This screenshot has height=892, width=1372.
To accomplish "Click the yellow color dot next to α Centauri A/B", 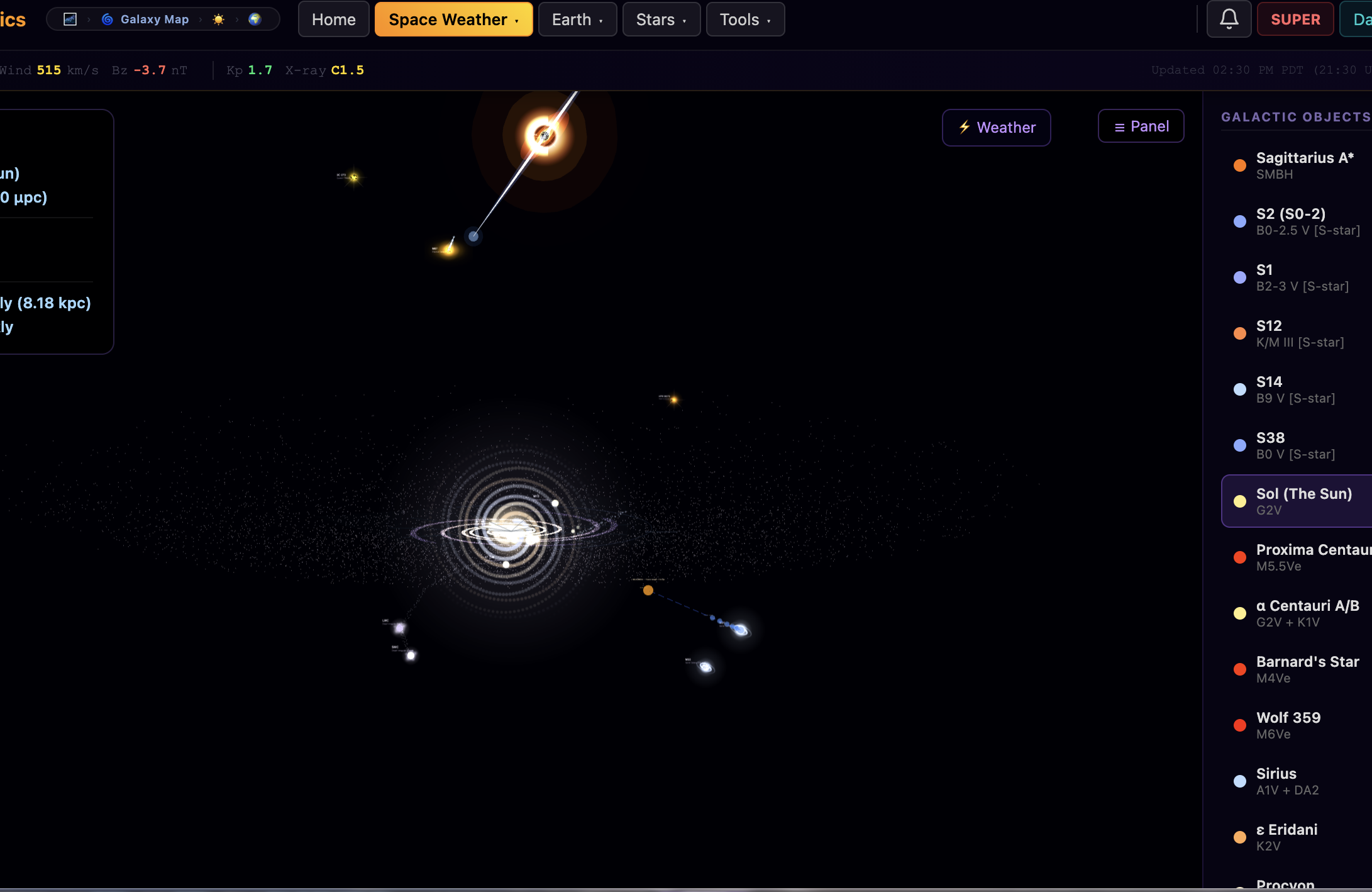I will tap(1239, 613).
